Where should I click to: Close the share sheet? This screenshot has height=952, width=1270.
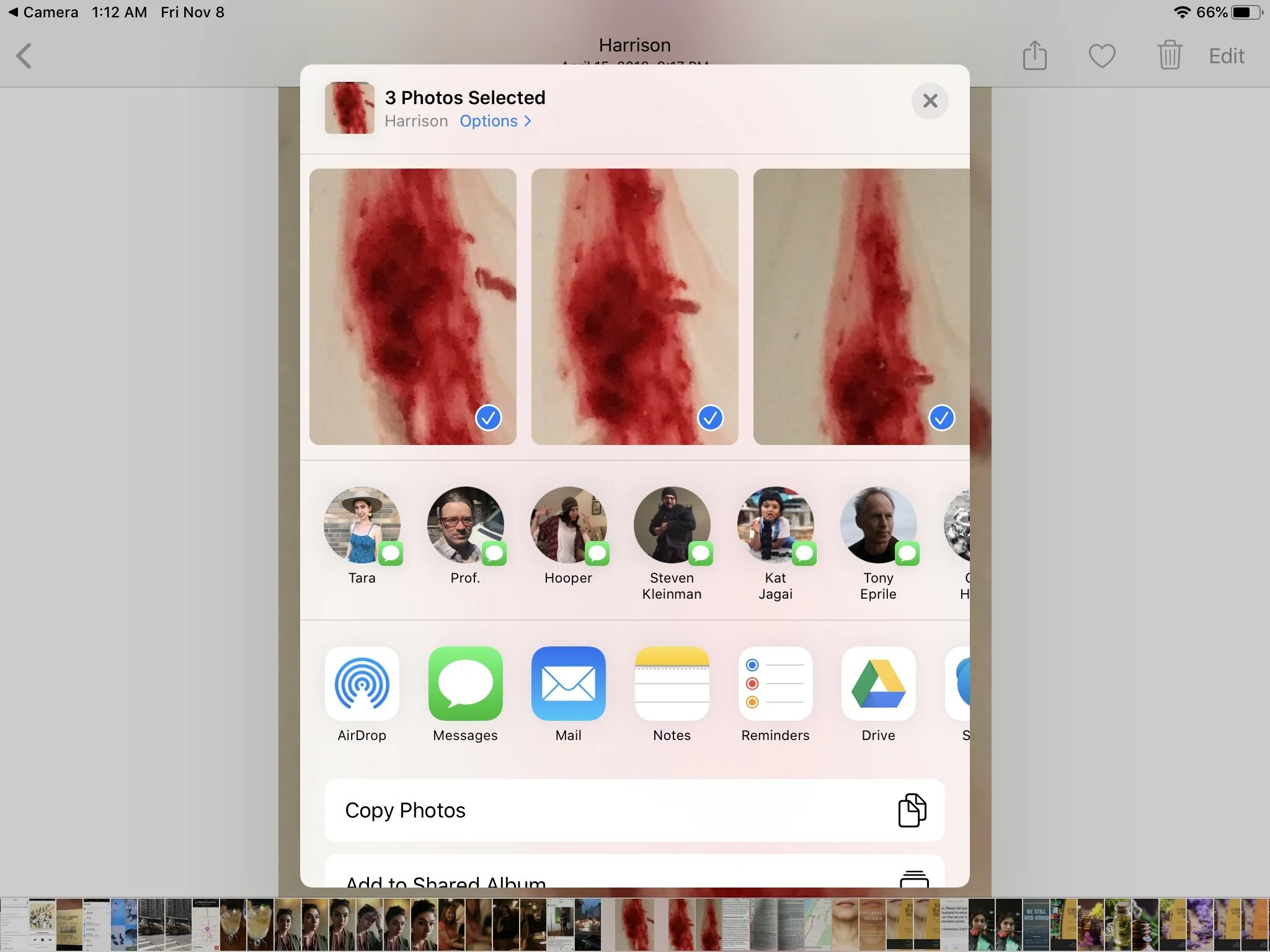point(930,101)
